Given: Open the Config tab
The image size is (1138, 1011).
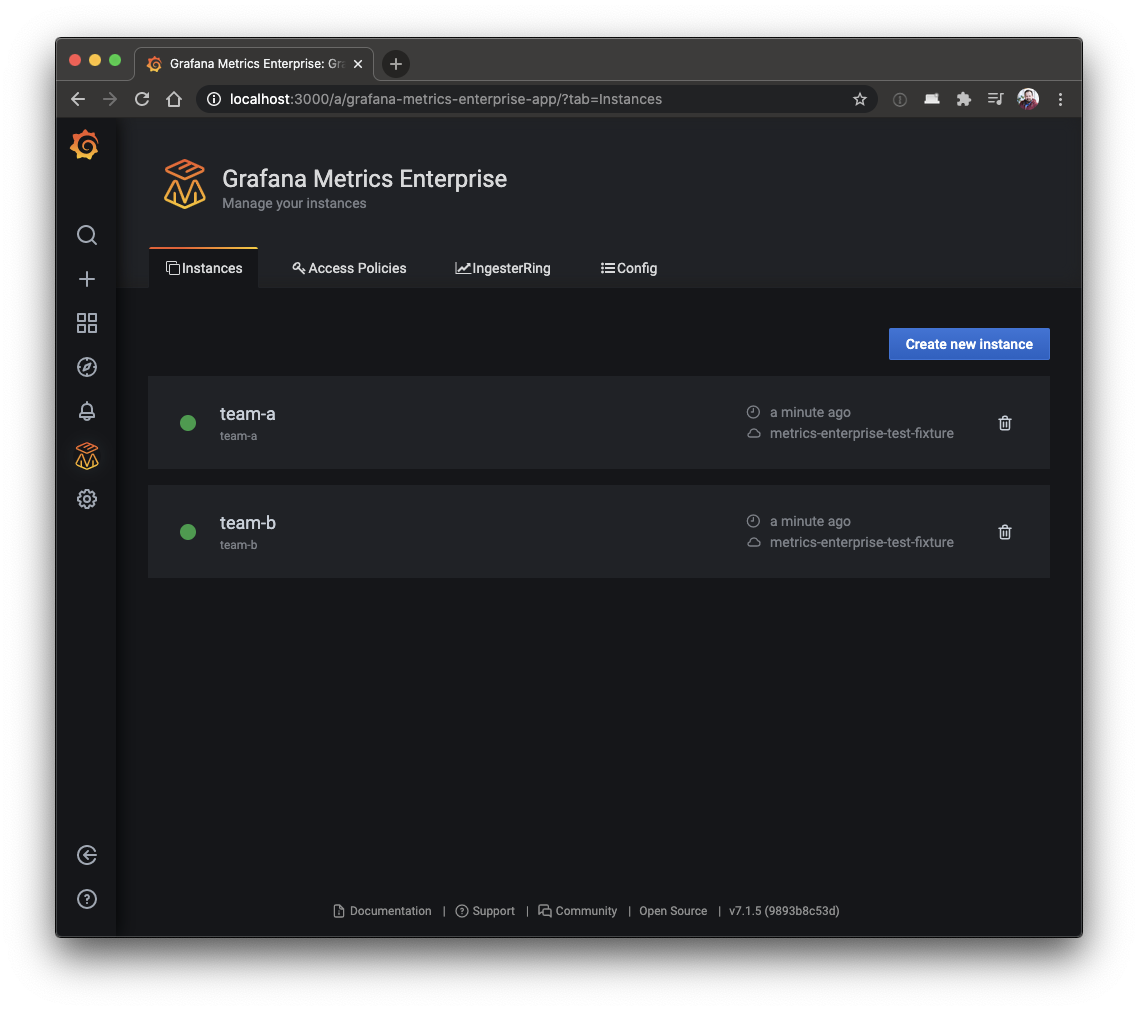Looking at the screenshot, I should tap(629, 268).
